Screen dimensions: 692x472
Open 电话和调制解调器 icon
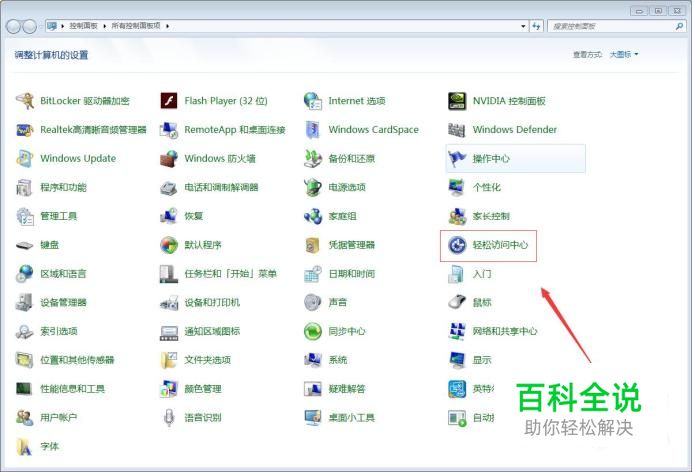(169, 187)
